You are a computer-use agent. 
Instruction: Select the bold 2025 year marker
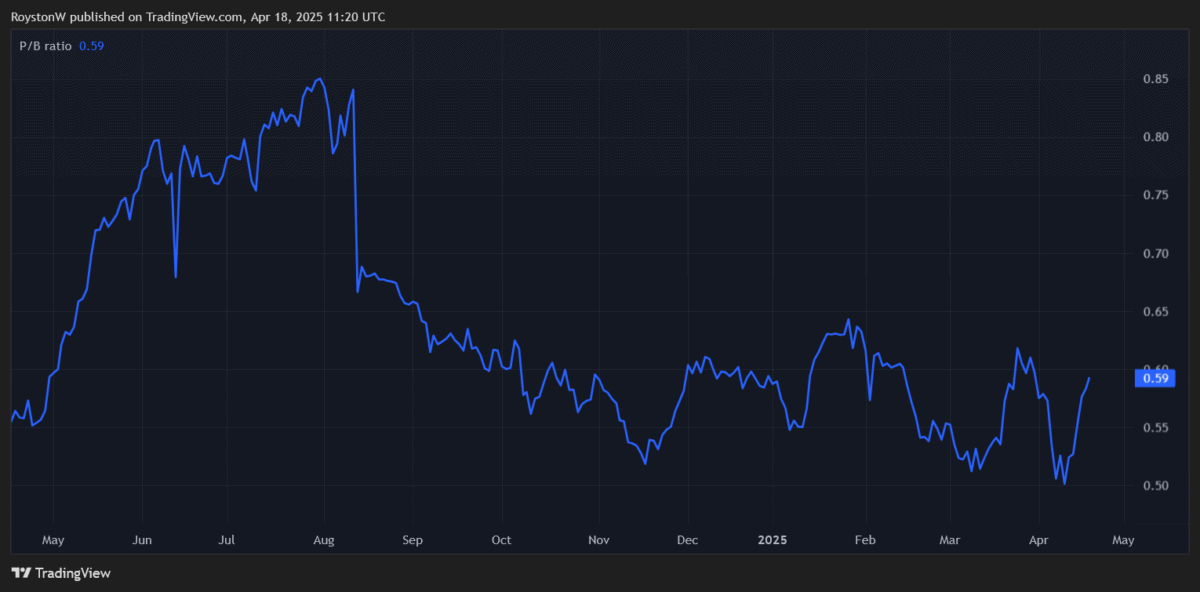pos(771,540)
